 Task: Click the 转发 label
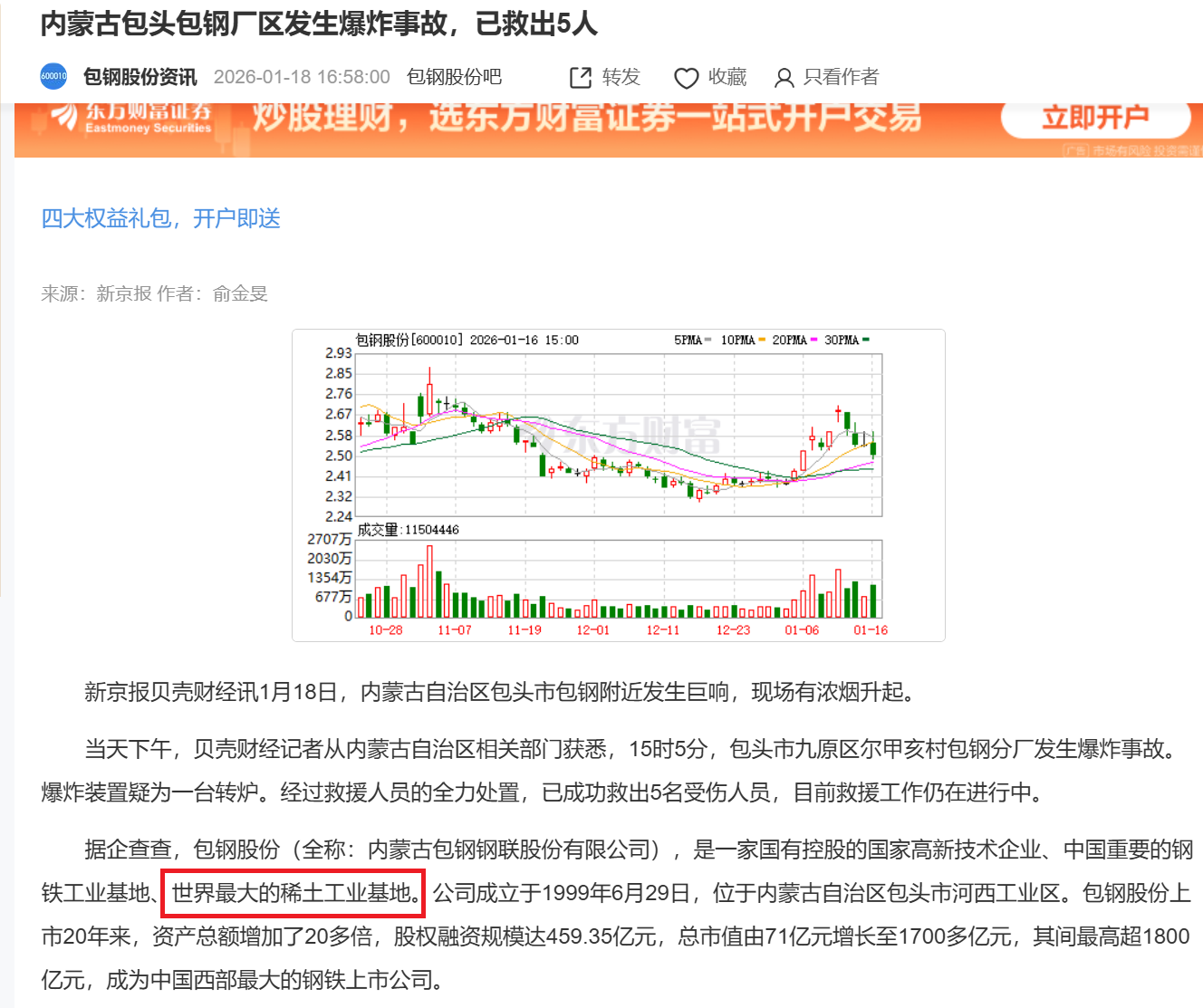(x=621, y=77)
